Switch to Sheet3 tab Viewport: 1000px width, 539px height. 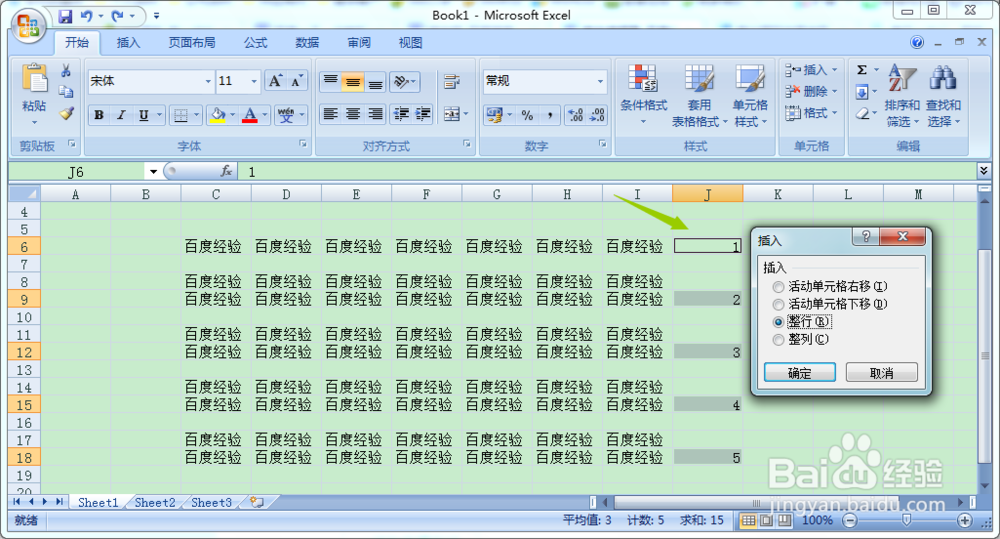point(211,503)
